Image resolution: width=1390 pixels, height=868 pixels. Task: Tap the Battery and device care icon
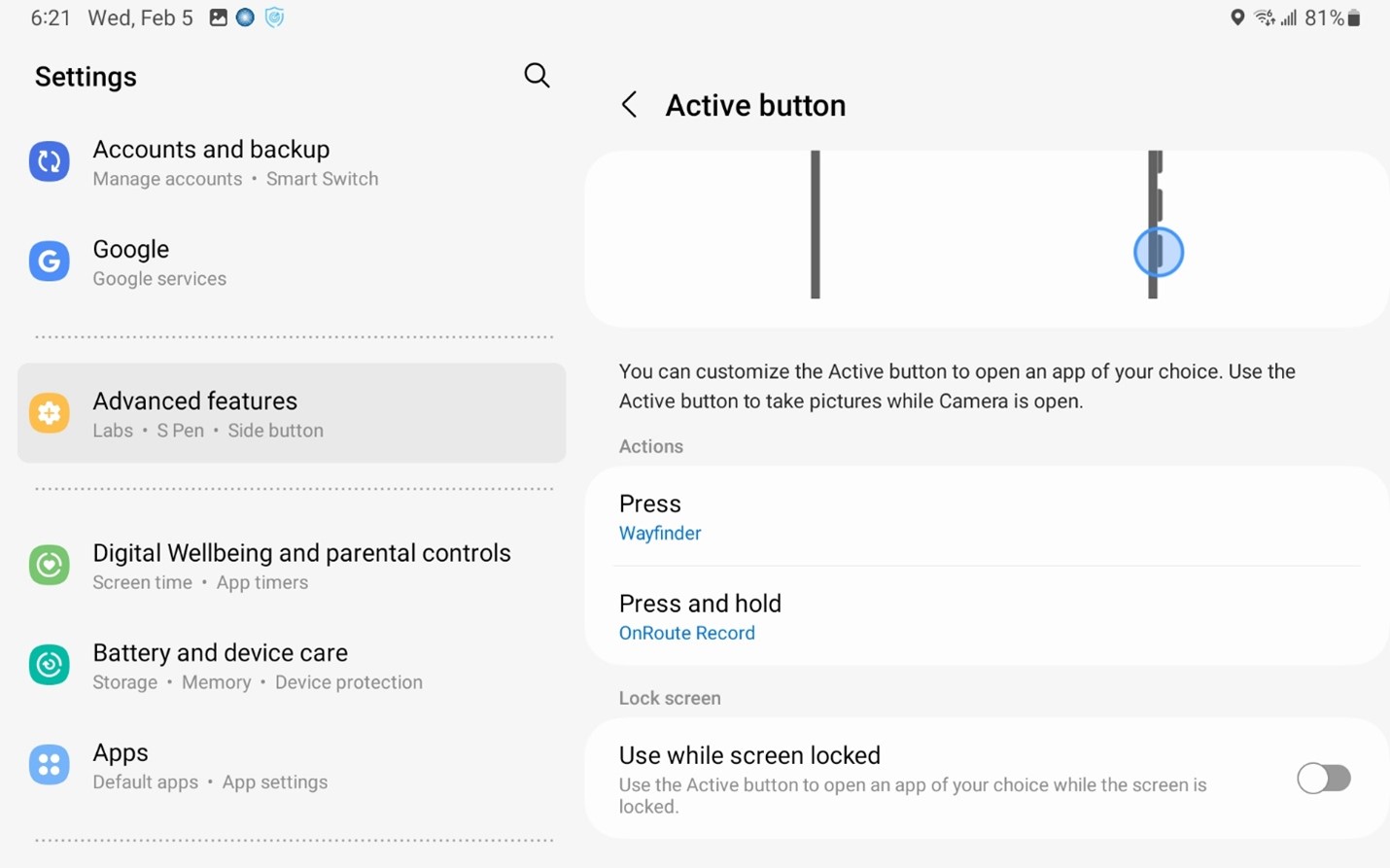50,665
